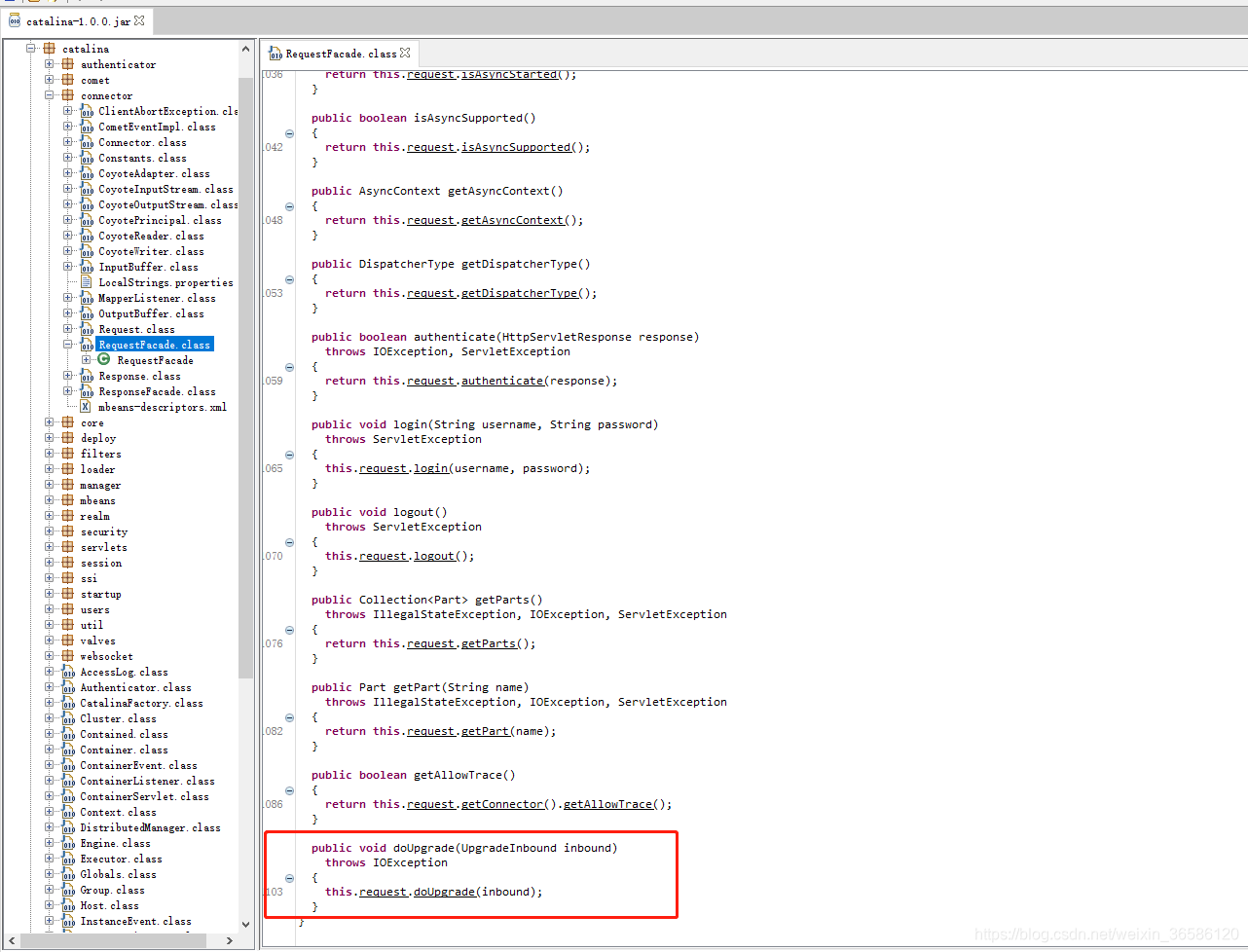Image resolution: width=1248 pixels, height=952 pixels.
Task: Collapse the isAsyncSupported method fold marker
Action: [x=289, y=133]
